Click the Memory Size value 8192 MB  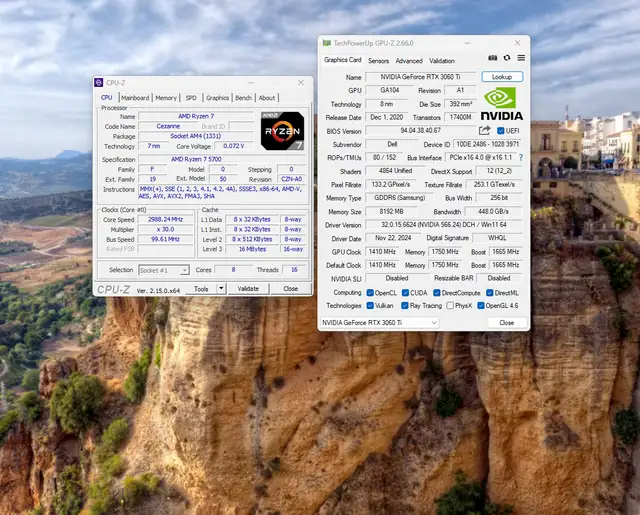391,211
